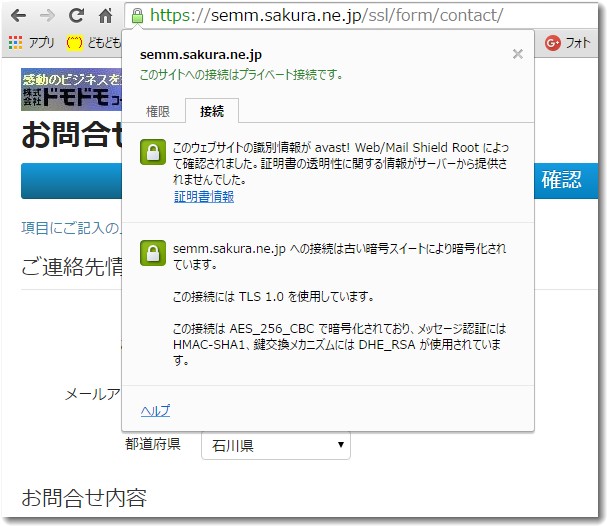Reload the page with the refresh icon
The image size is (607, 526).
click(77, 15)
